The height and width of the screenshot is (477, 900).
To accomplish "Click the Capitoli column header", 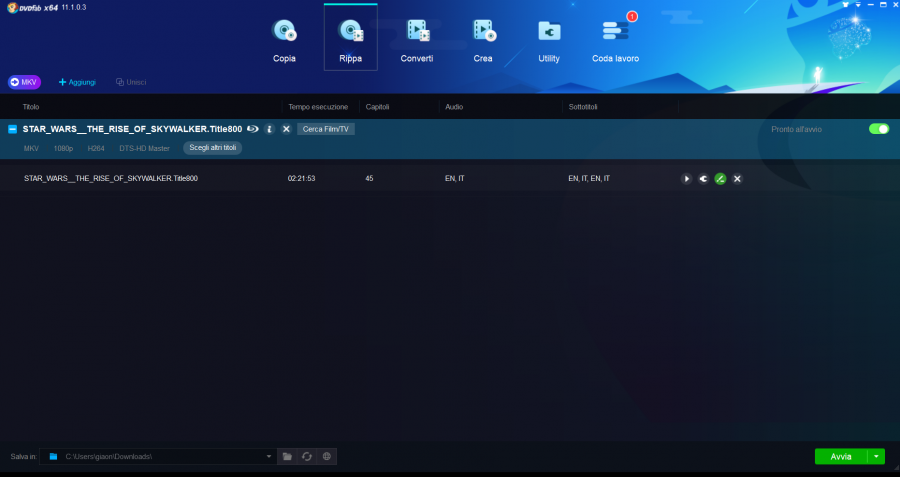I will tap(378, 107).
